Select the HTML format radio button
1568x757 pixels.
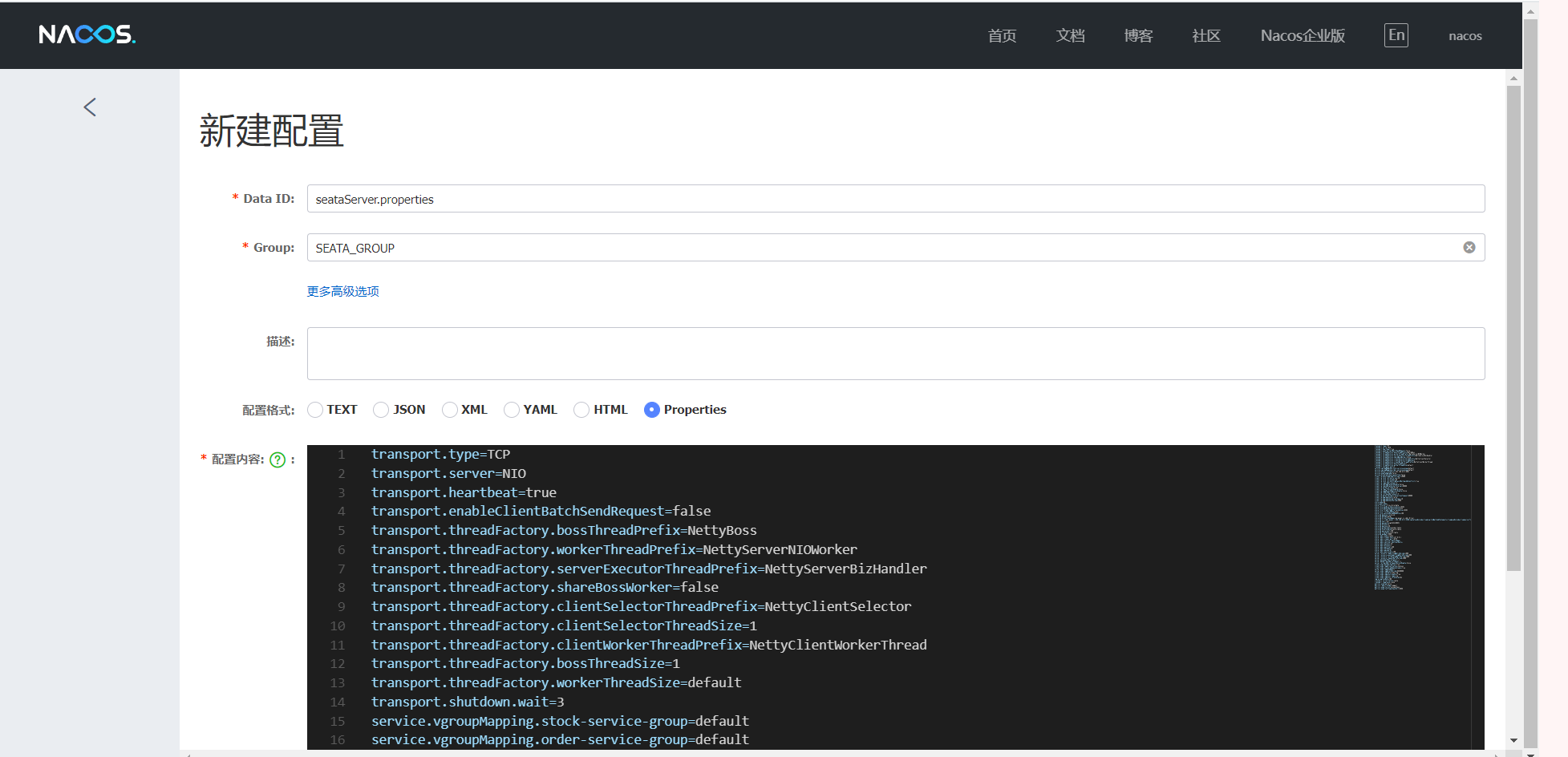click(581, 410)
